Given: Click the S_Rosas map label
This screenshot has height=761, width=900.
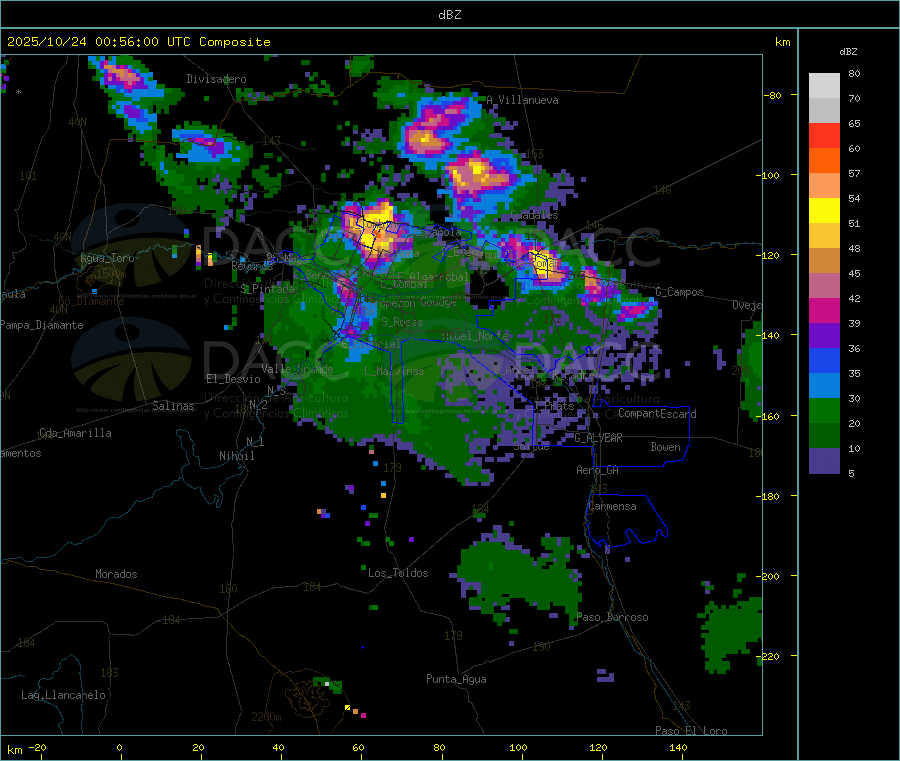Looking at the screenshot, I should click(x=402, y=322).
